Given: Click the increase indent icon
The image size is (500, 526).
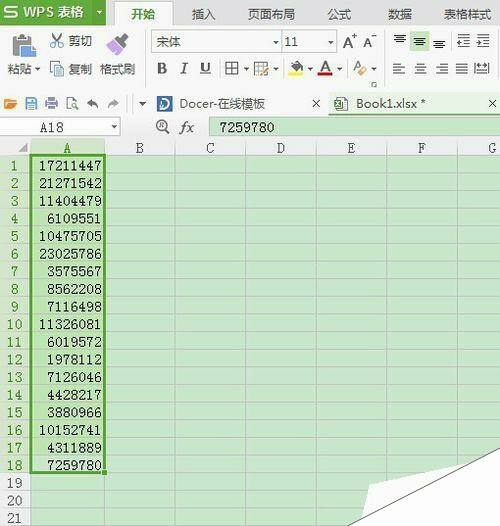Looking at the screenshot, I should [483, 41].
